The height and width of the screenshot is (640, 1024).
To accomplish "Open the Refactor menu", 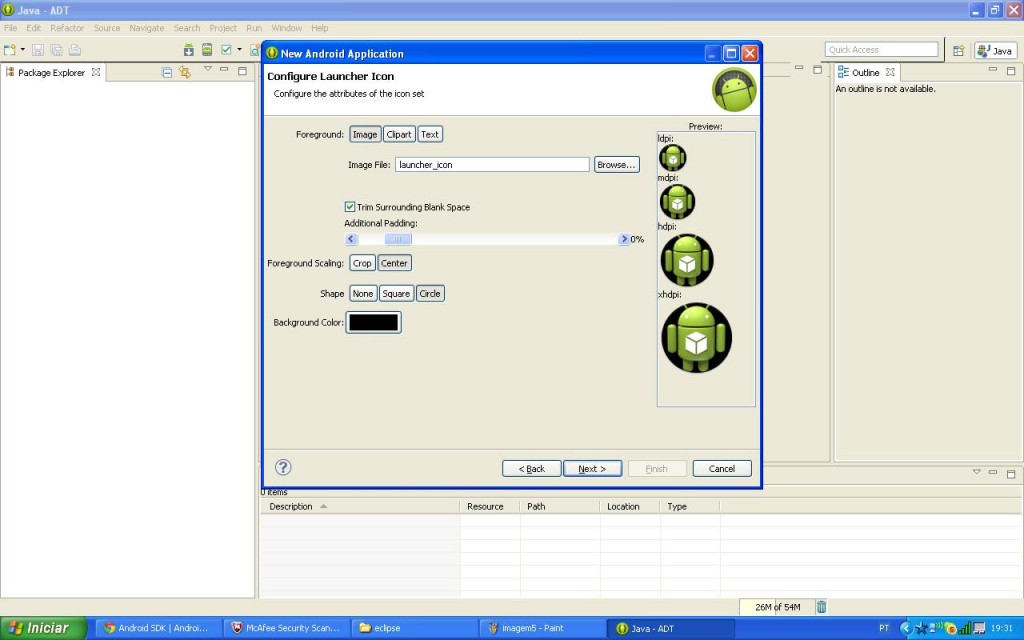I will [67, 28].
